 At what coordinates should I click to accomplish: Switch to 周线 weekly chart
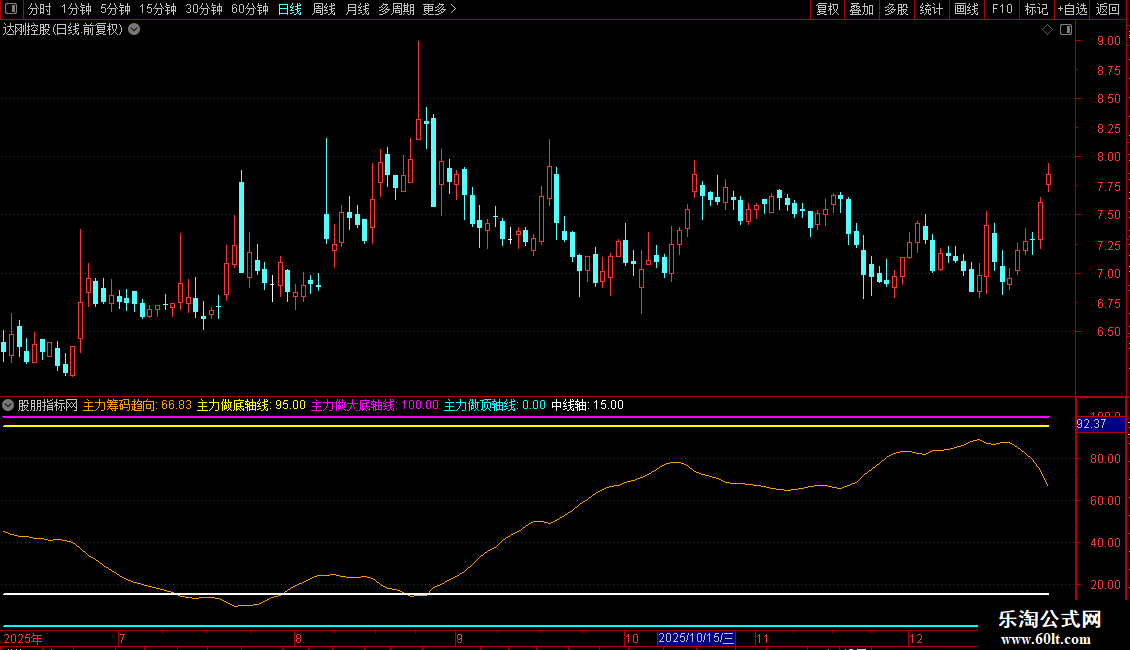[x=323, y=10]
